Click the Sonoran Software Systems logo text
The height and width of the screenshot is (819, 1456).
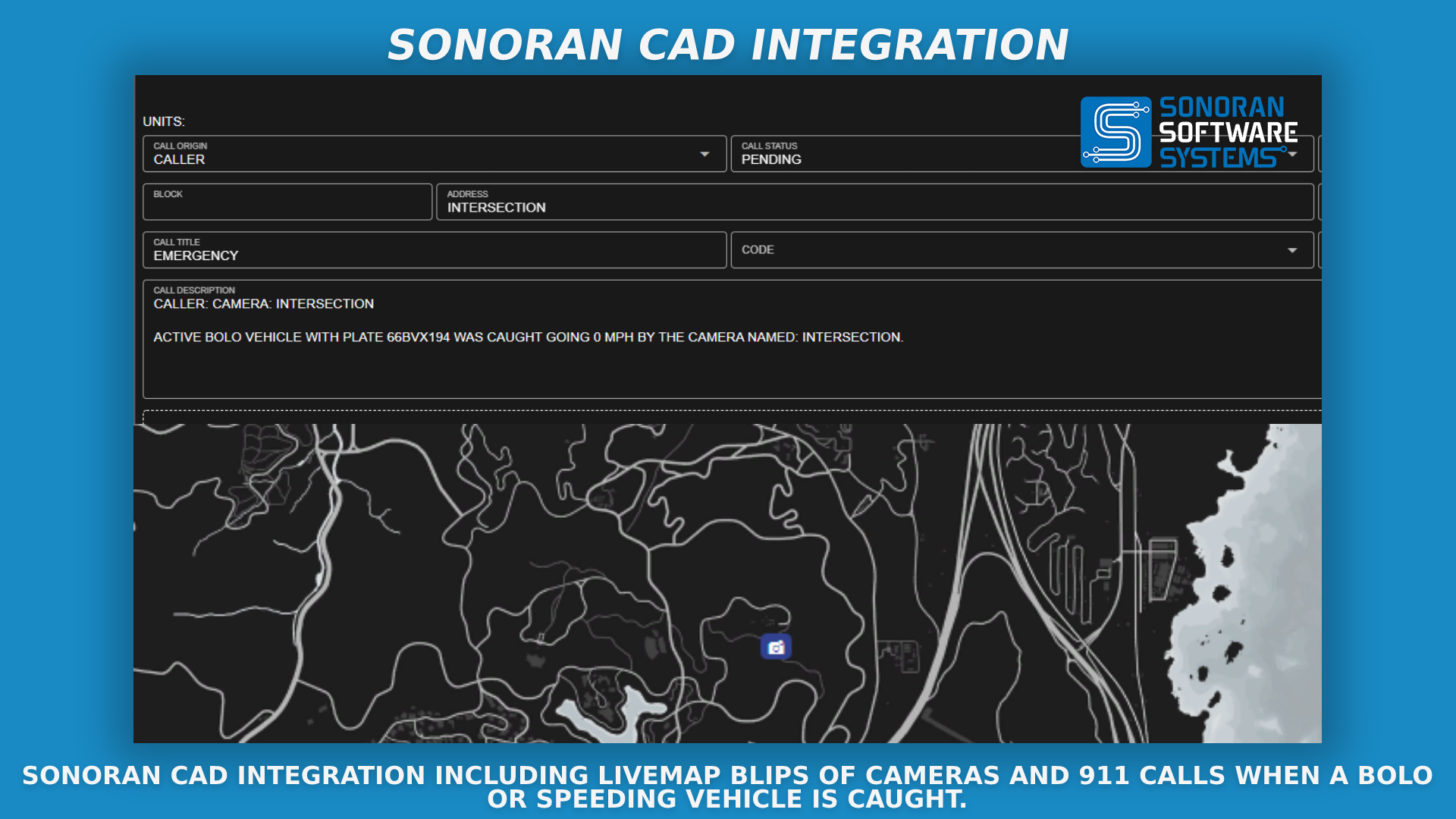point(1228,132)
